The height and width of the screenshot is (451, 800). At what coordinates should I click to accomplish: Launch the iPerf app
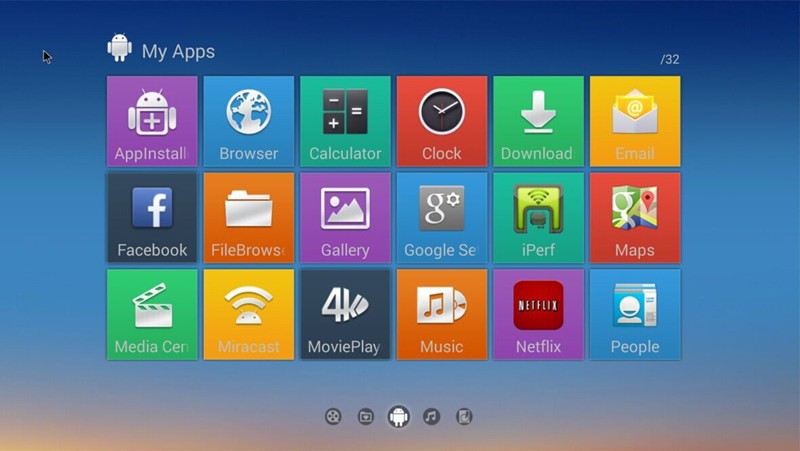pos(537,217)
